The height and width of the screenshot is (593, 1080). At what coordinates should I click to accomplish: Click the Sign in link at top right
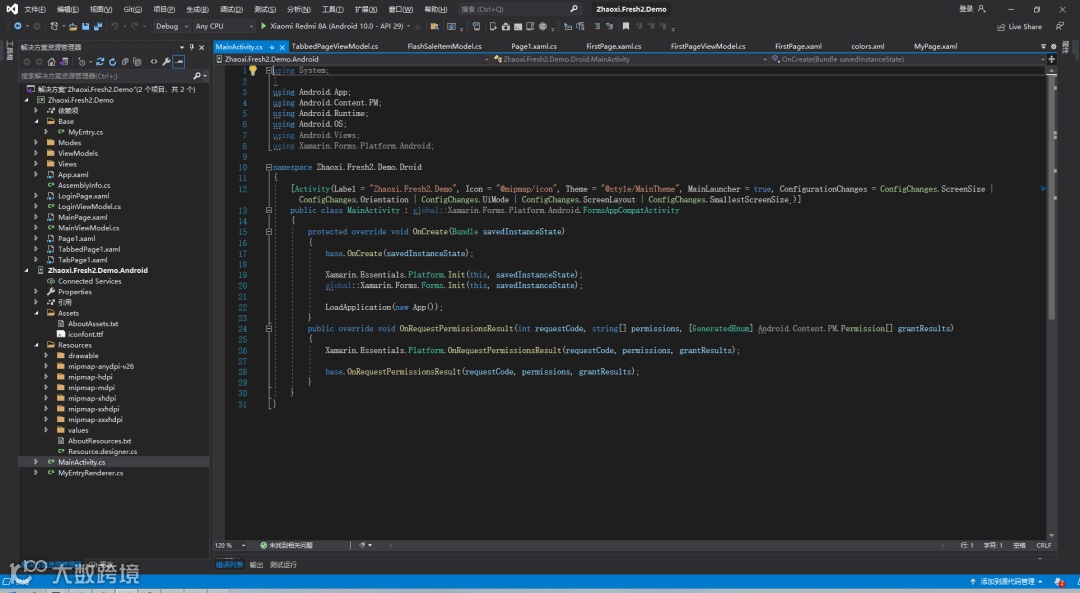pos(965,9)
